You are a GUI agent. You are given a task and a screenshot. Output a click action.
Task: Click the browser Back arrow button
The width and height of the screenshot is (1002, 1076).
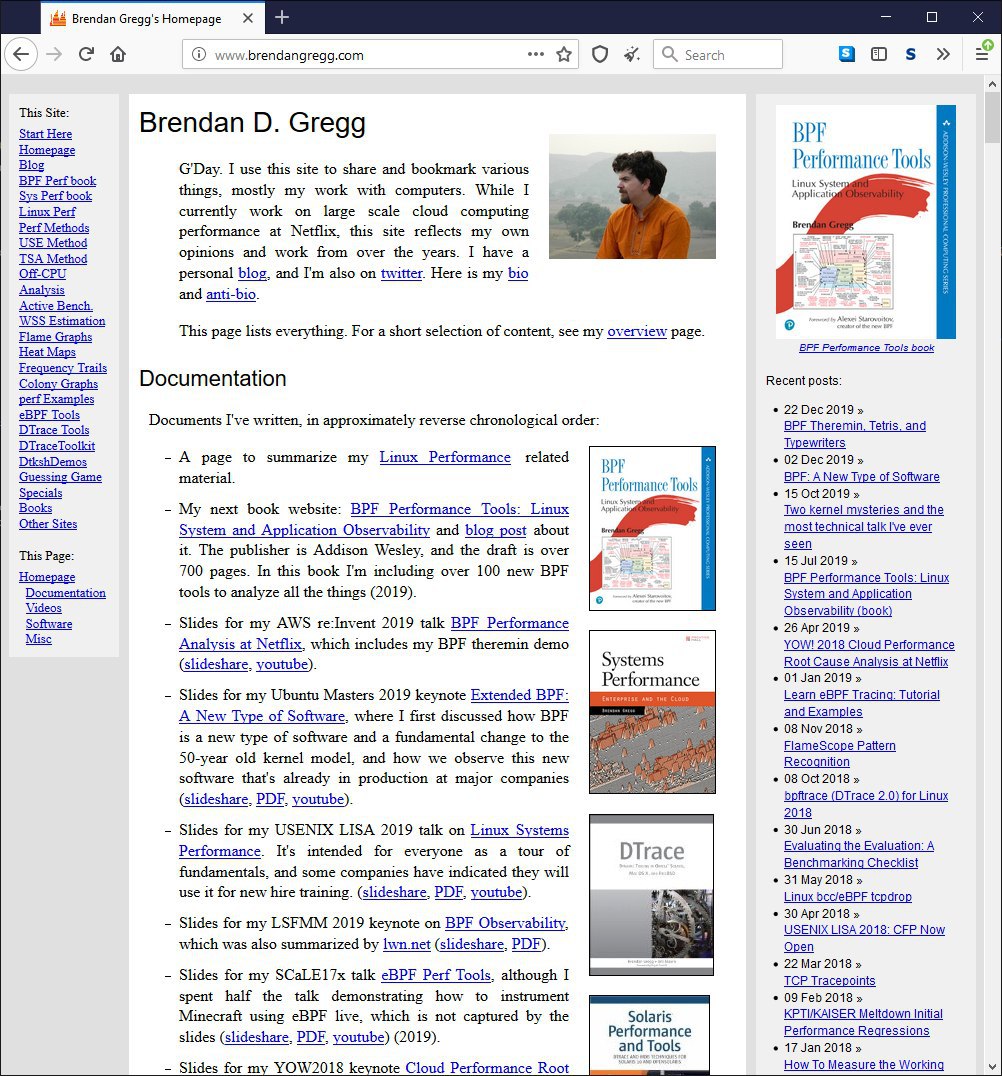point(21,54)
